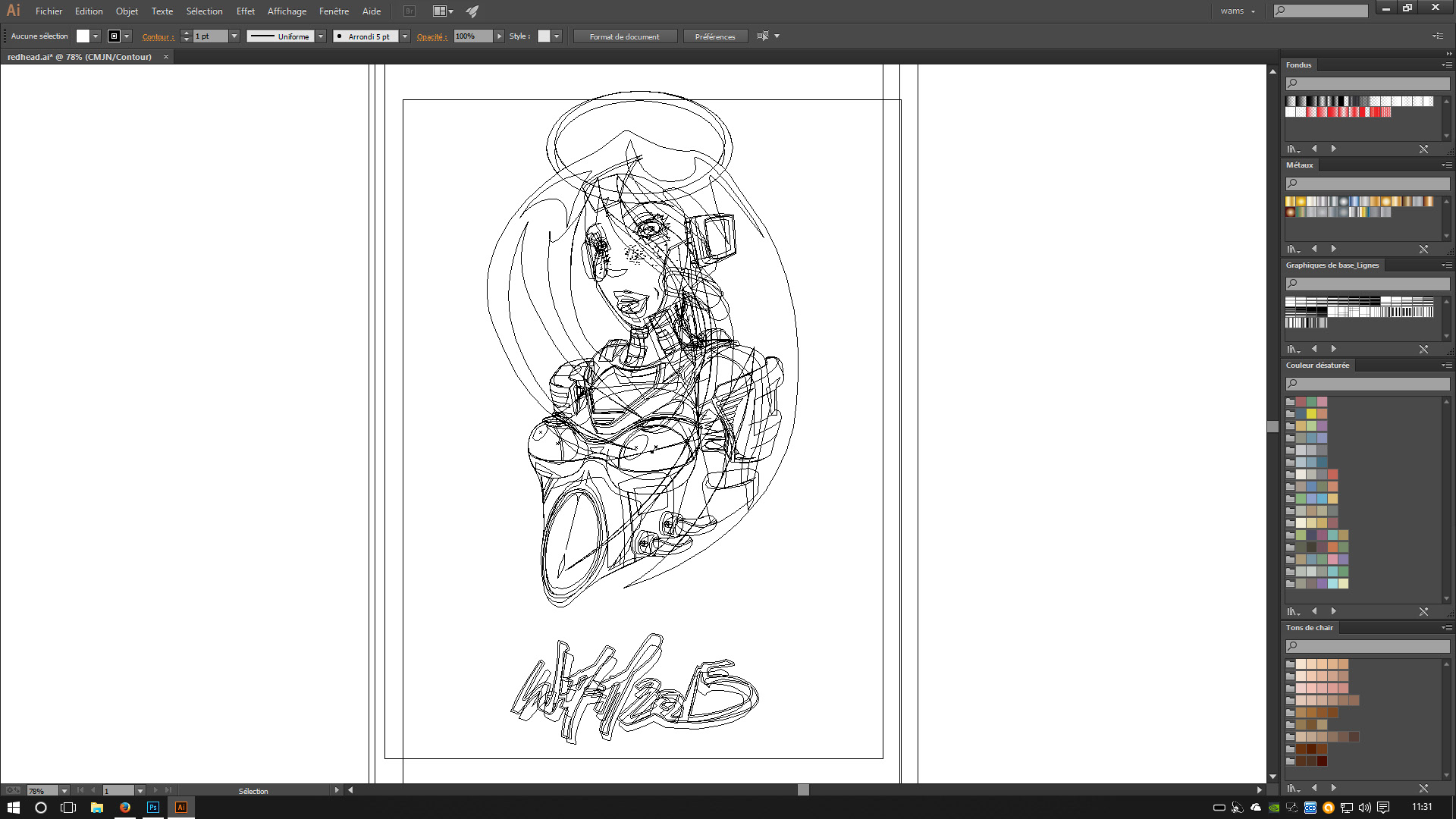Select the first gold gradient swatch in Métaux
Screen dimensions: 1456x819
pyautogui.click(x=1291, y=202)
